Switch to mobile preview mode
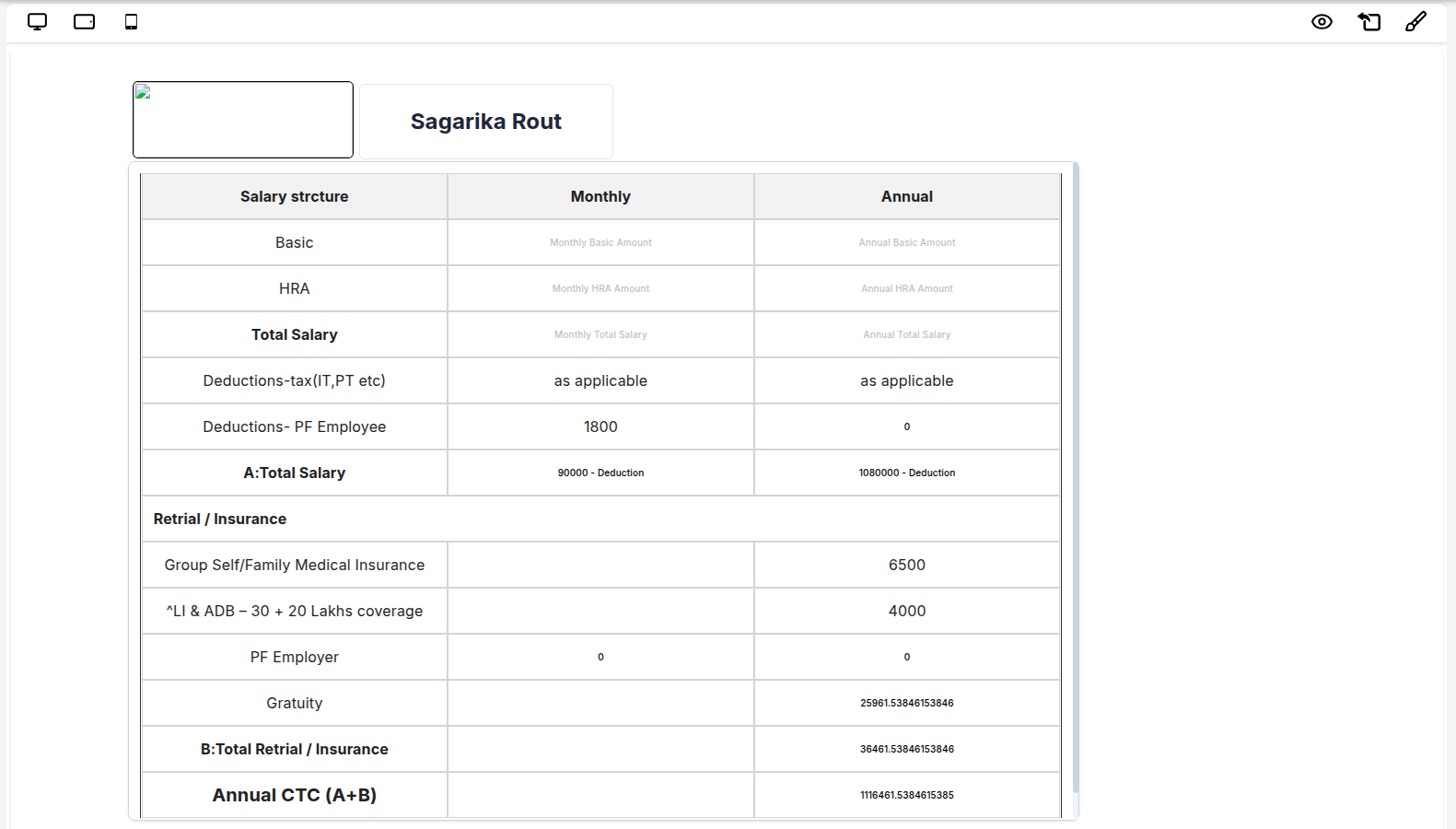Screen dimensions: 1456x829 coord(131,22)
